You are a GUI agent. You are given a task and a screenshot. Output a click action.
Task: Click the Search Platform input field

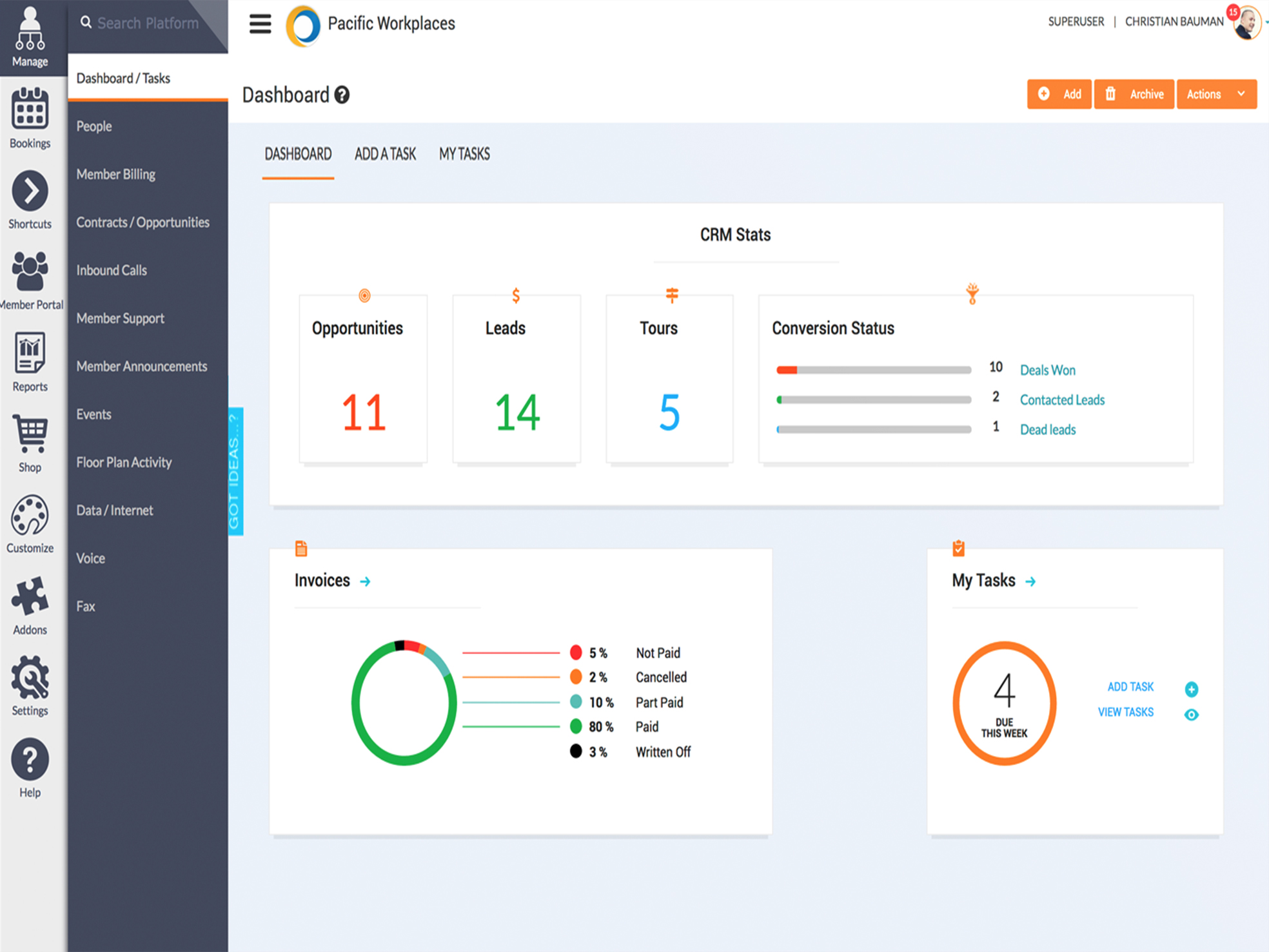click(x=148, y=23)
